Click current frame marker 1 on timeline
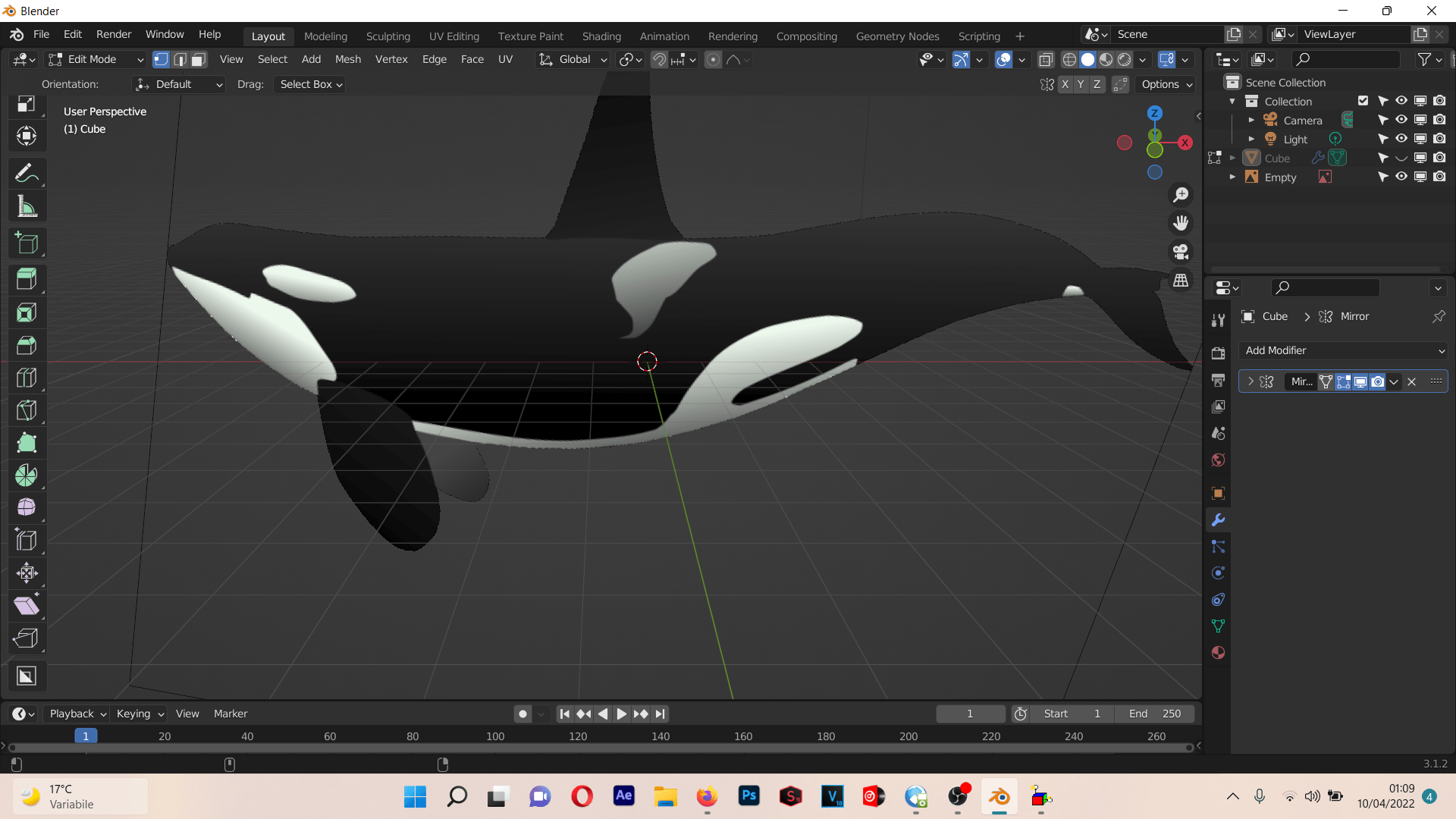The image size is (1456, 819). pyautogui.click(x=86, y=736)
